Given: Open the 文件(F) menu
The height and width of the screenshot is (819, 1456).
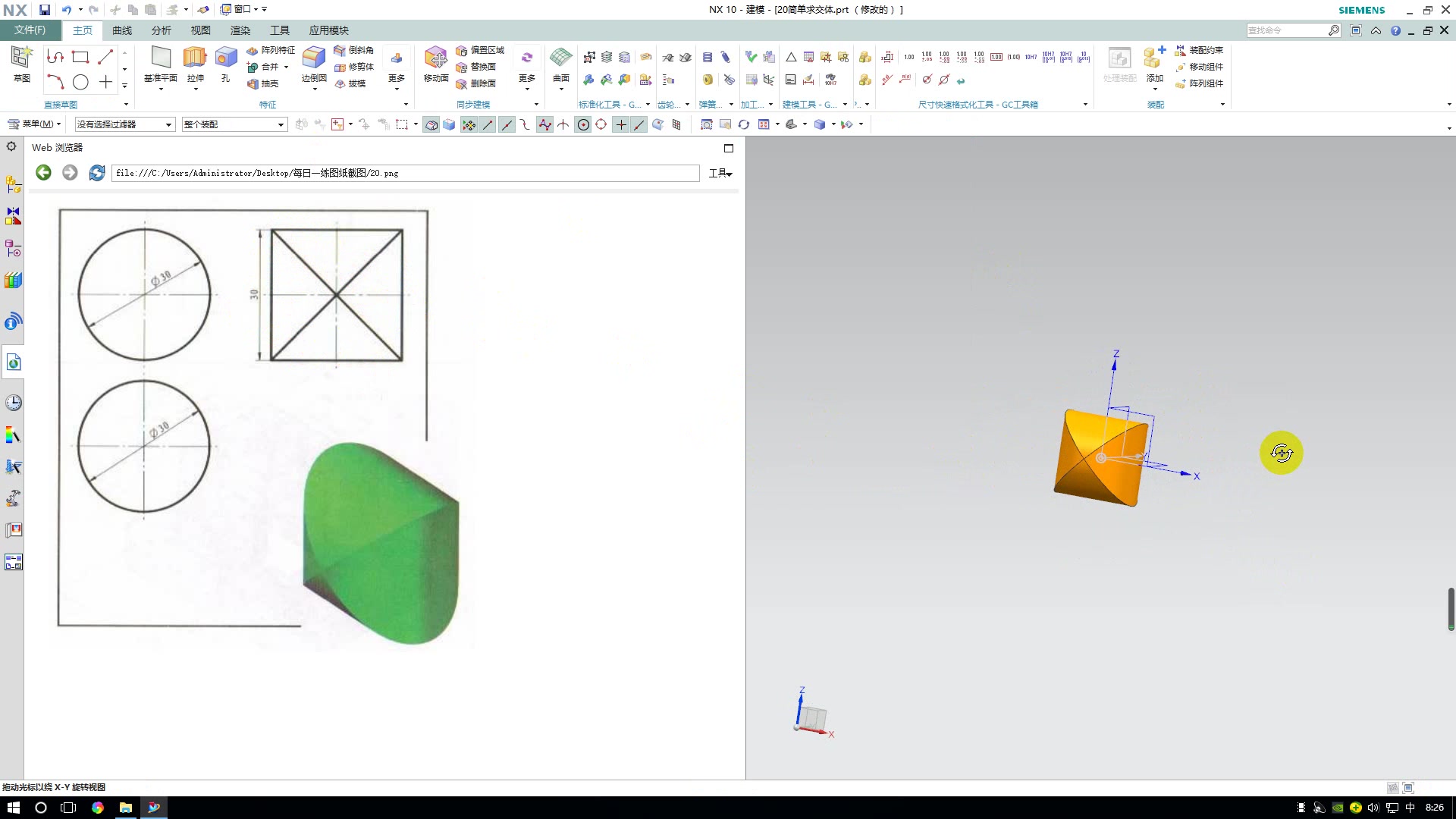Looking at the screenshot, I should 30,30.
